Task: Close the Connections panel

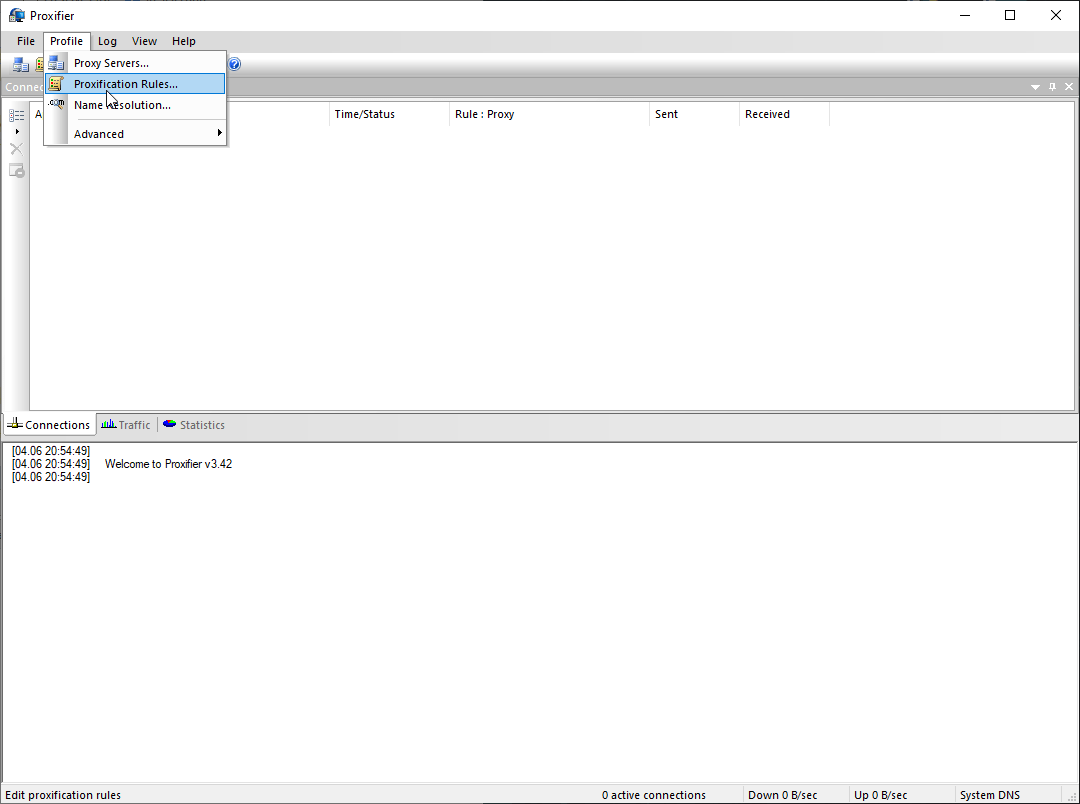Action: coord(1069,87)
